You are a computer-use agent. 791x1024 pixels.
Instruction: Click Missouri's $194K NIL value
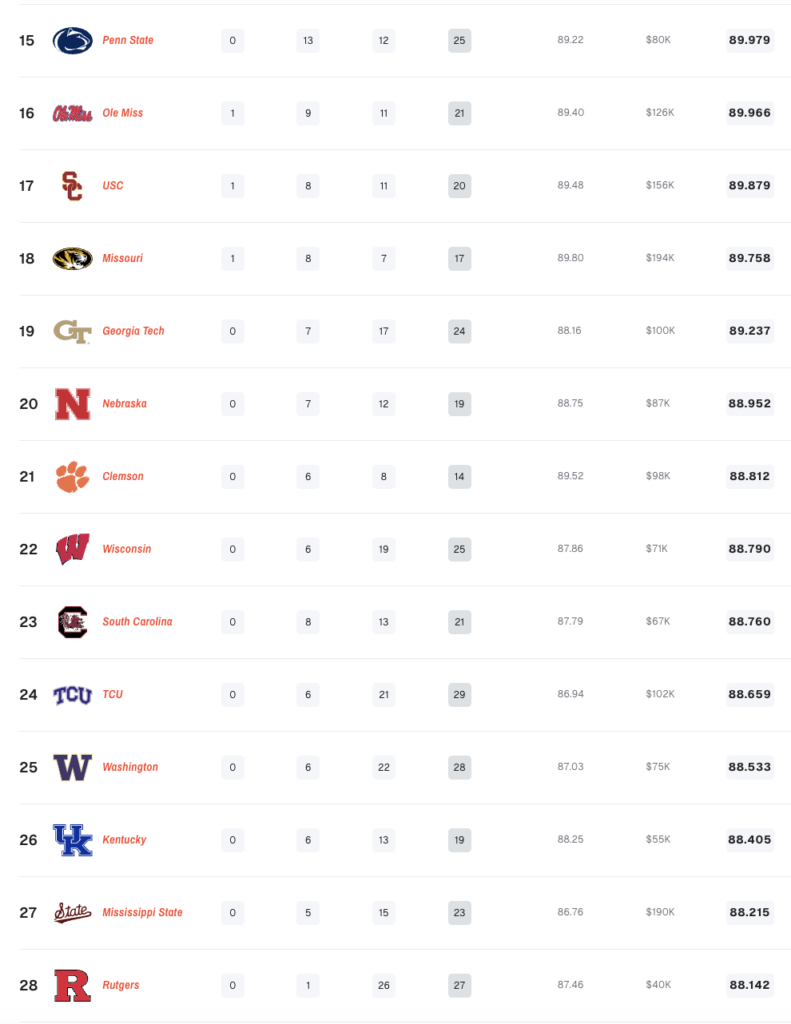[660, 258]
